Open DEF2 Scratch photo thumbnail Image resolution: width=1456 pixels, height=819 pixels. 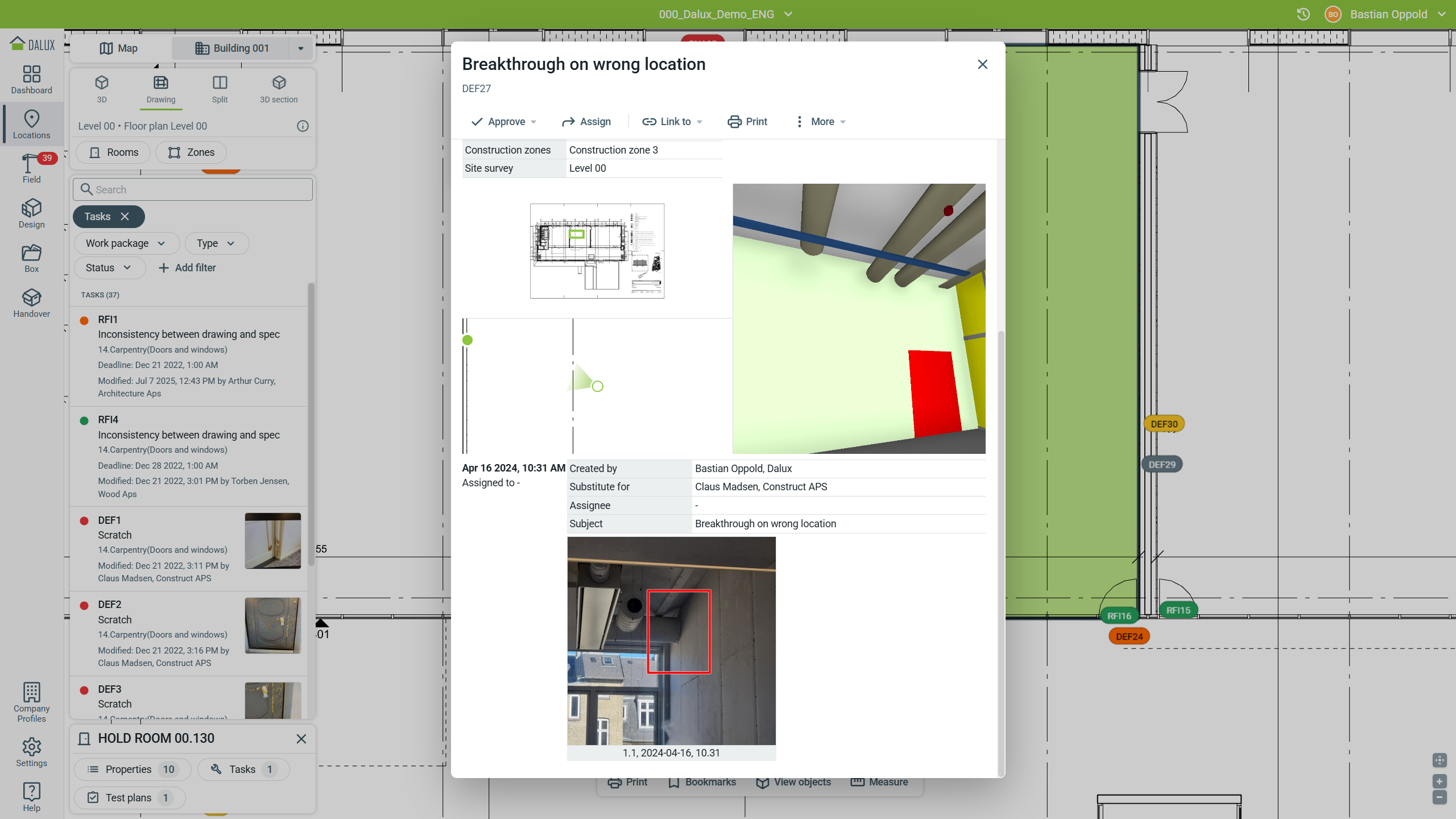coord(273,626)
